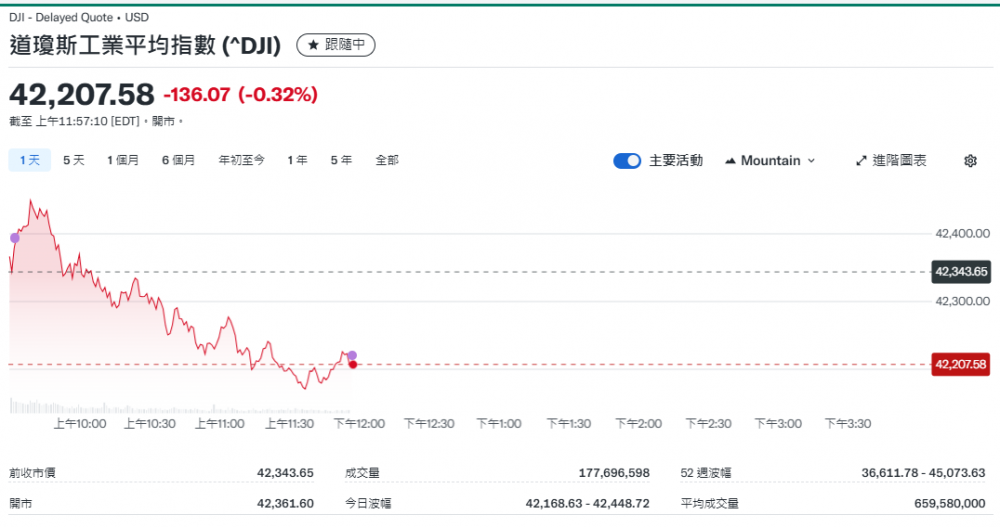Click the Mountain chart type icon
The width and height of the screenshot is (1000, 527).
point(730,161)
